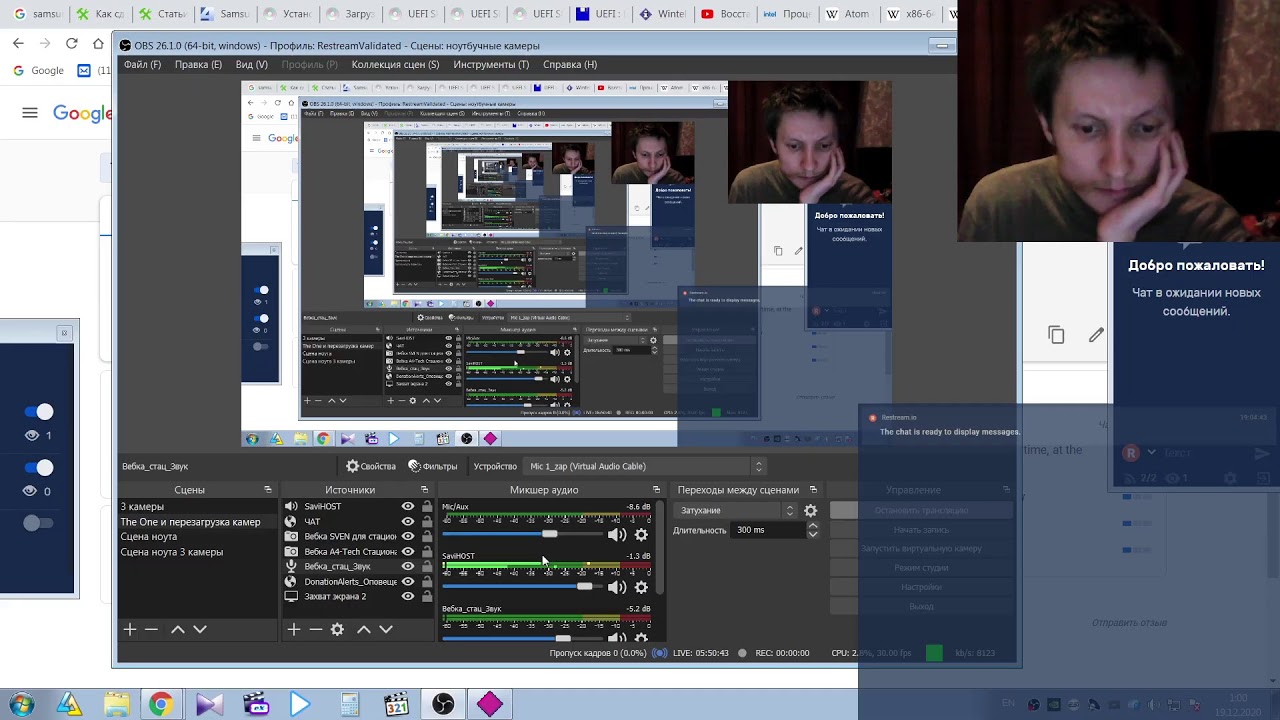Increase transition duration with up arrow

pyautogui.click(x=812, y=526)
